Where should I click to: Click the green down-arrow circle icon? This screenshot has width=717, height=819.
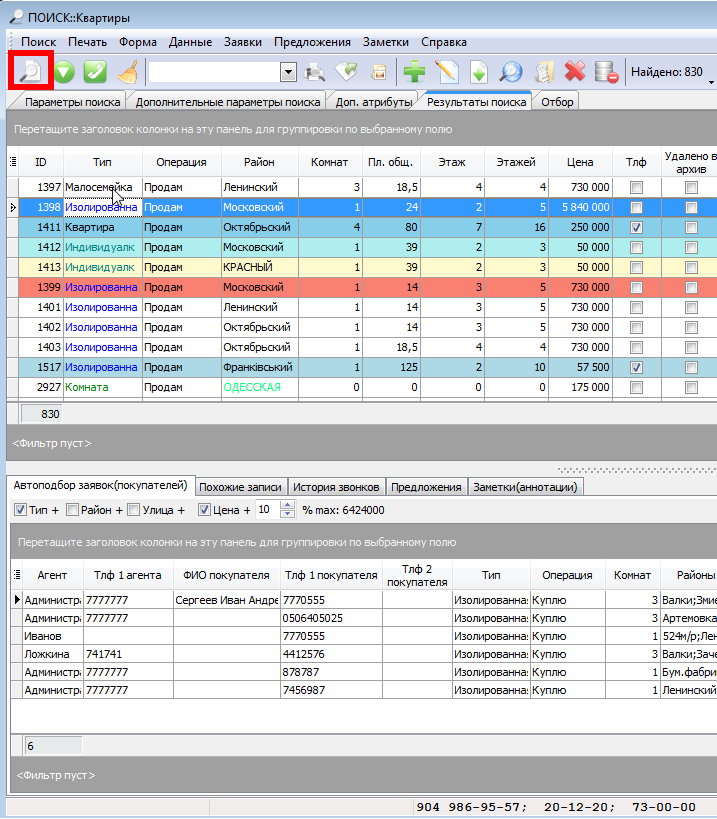64,71
